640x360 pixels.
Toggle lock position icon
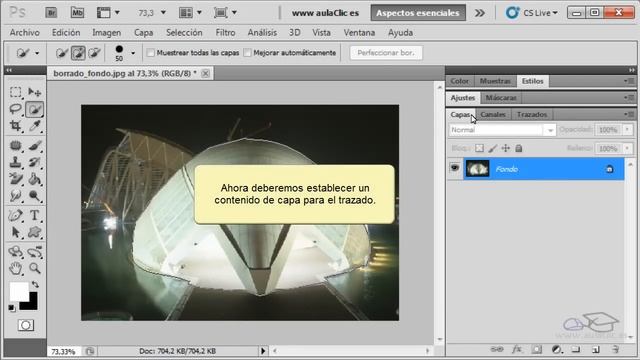point(506,148)
